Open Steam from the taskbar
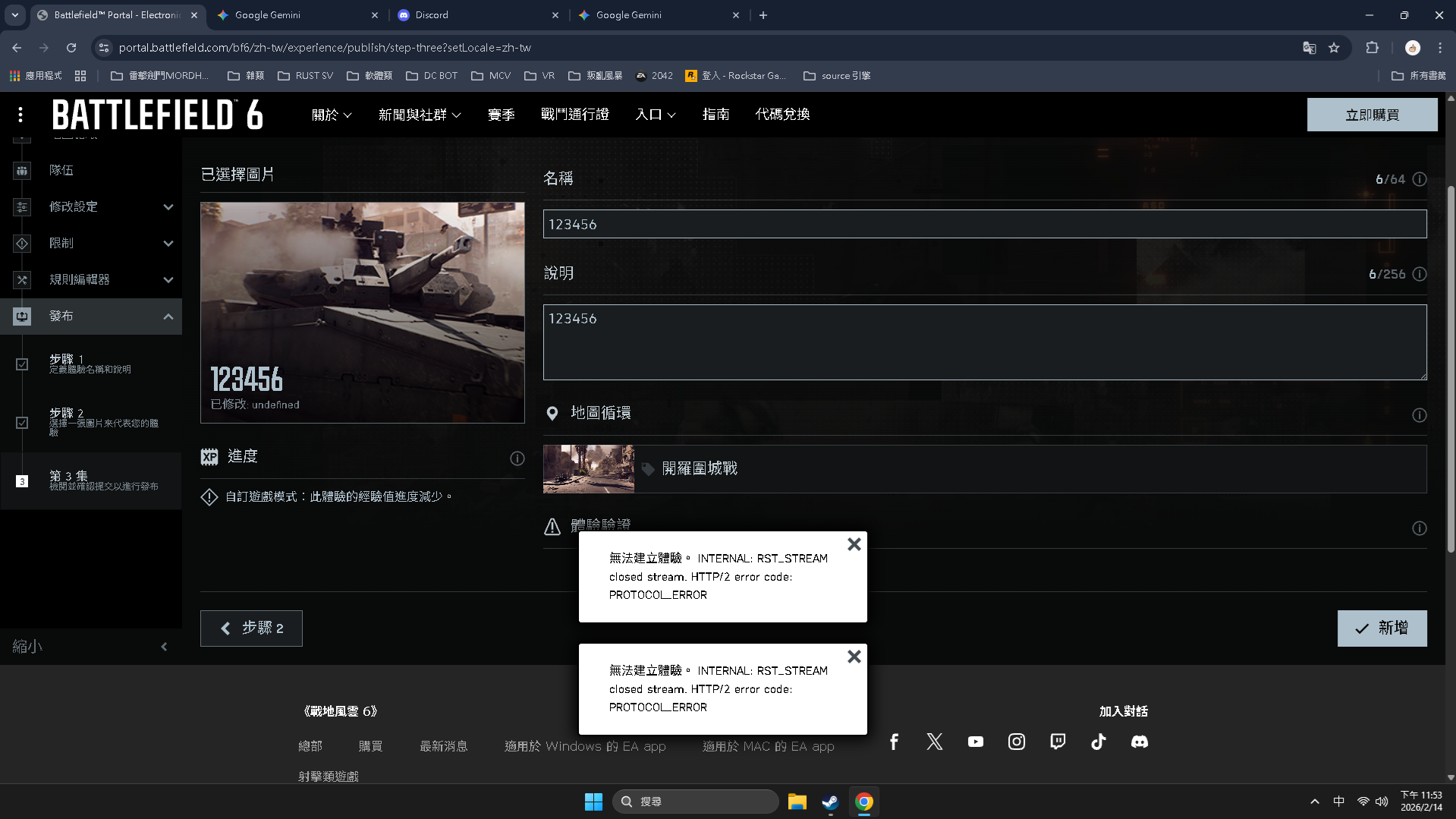This screenshot has height=819, width=1456. (x=830, y=802)
